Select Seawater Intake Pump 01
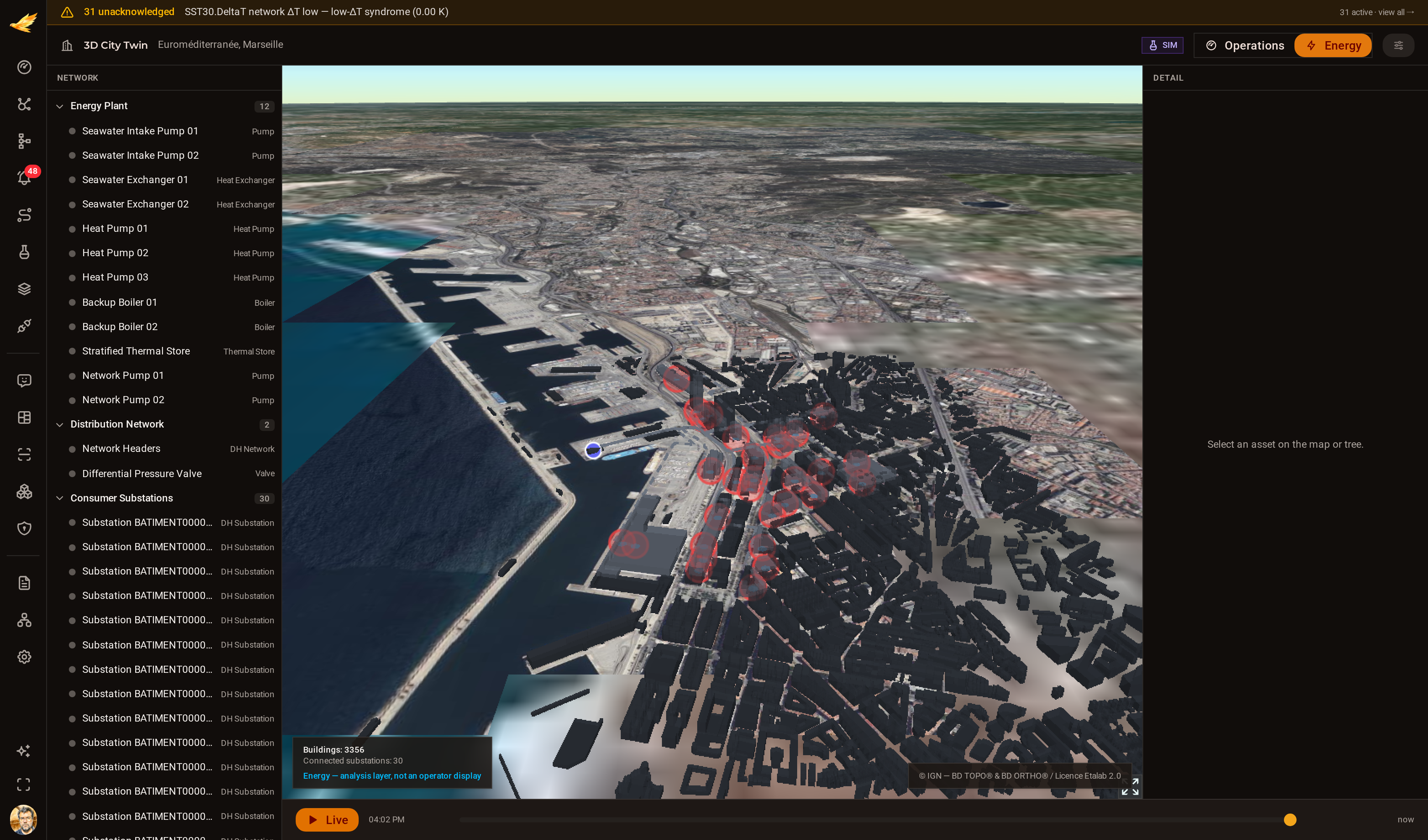Image resolution: width=1428 pixels, height=840 pixels. coord(164,131)
